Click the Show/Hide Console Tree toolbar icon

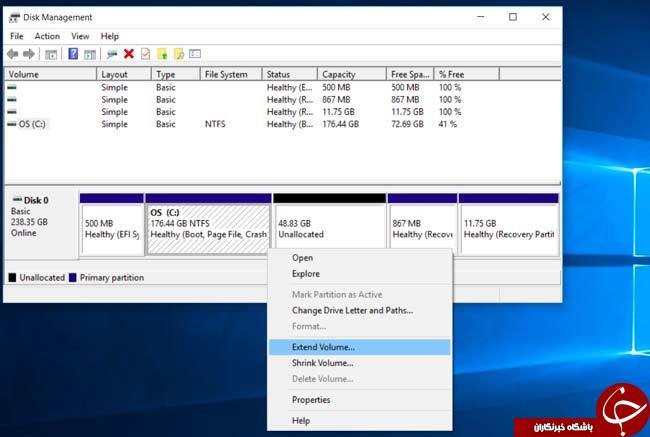tap(51, 54)
